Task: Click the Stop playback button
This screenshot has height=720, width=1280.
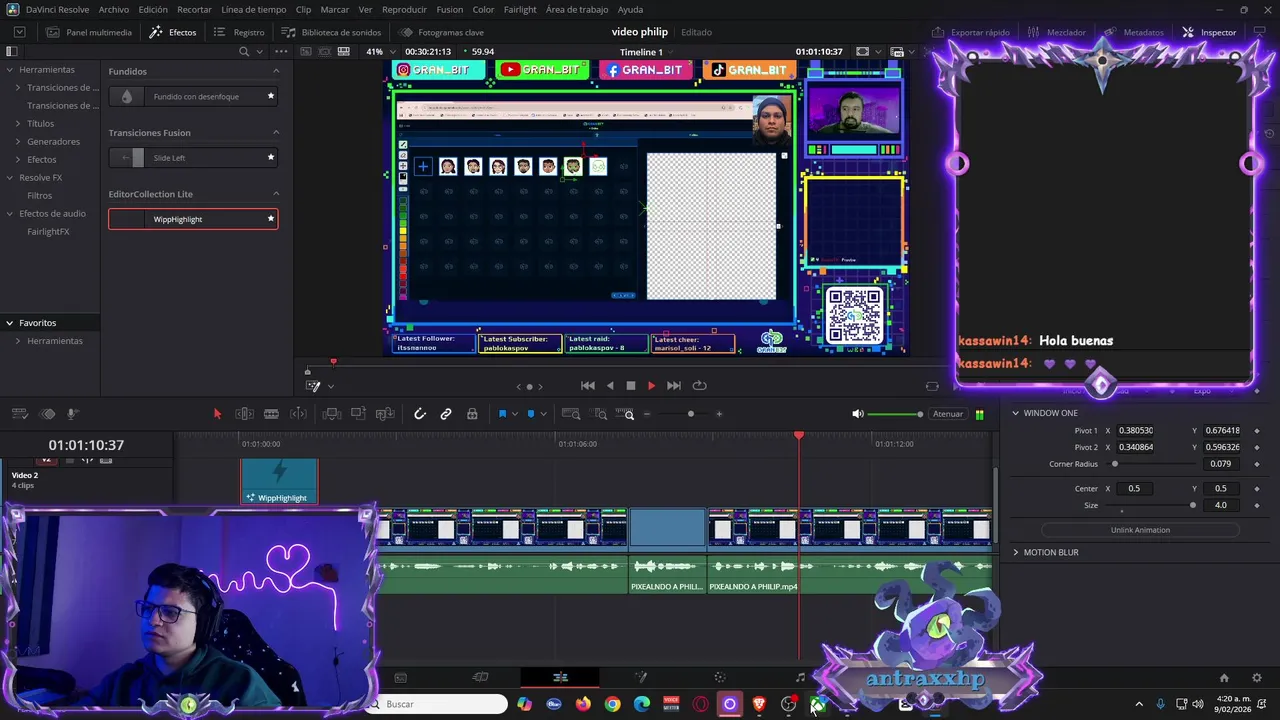Action: pyautogui.click(x=630, y=385)
